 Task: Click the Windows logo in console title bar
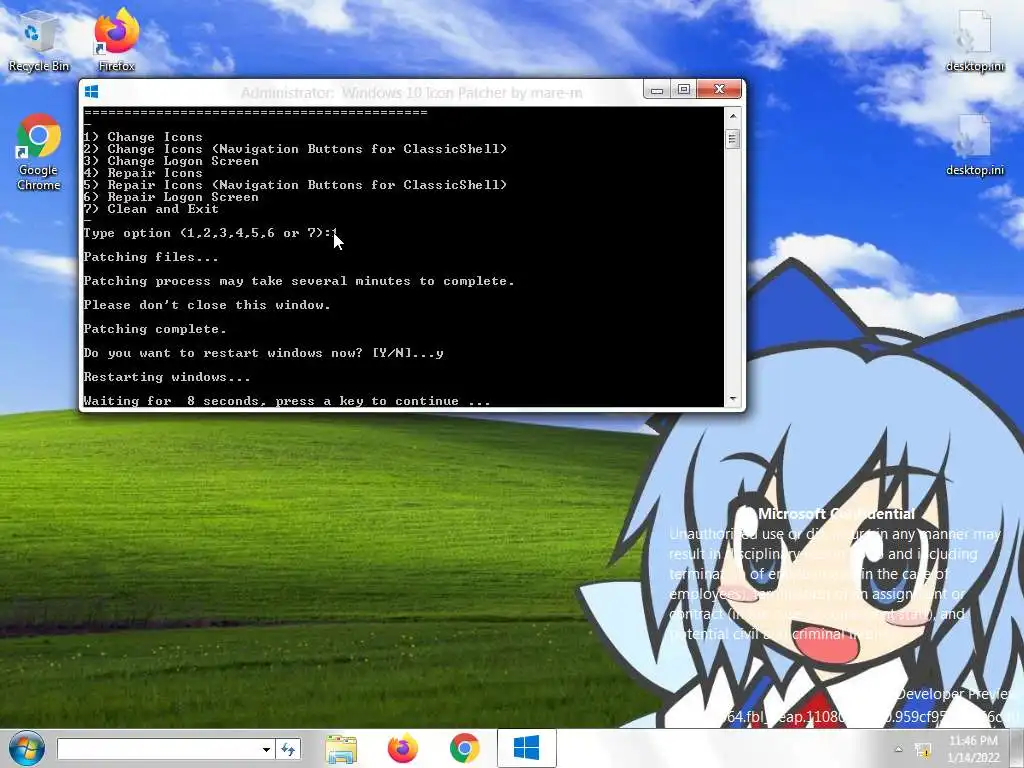[91, 92]
